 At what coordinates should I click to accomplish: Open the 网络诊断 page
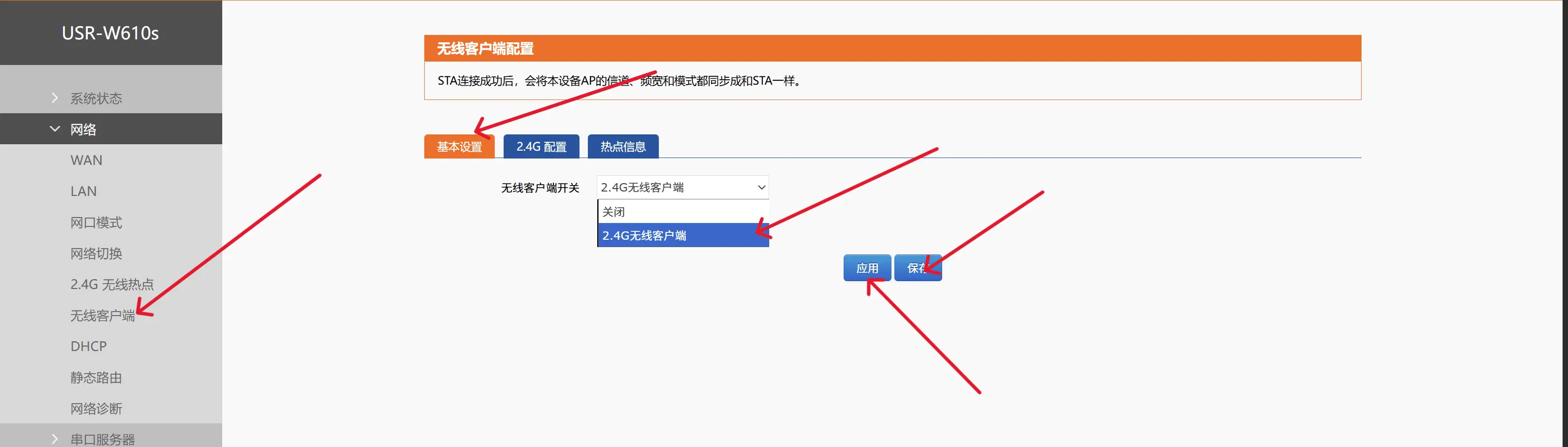click(x=96, y=409)
